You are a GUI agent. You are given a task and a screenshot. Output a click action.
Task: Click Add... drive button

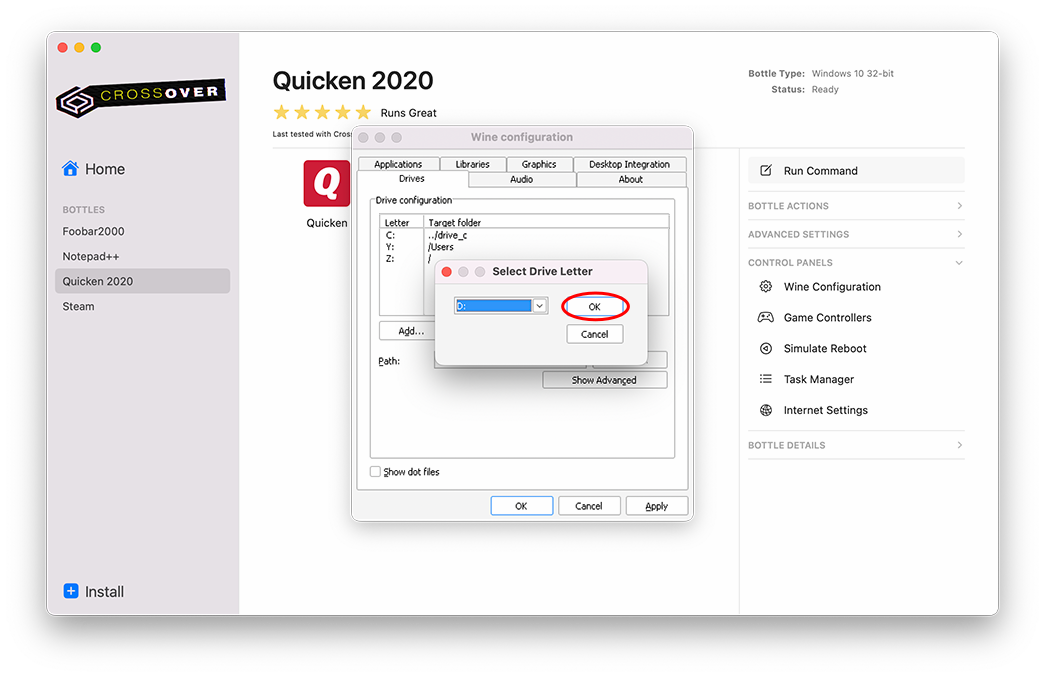pyautogui.click(x=406, y=331)
